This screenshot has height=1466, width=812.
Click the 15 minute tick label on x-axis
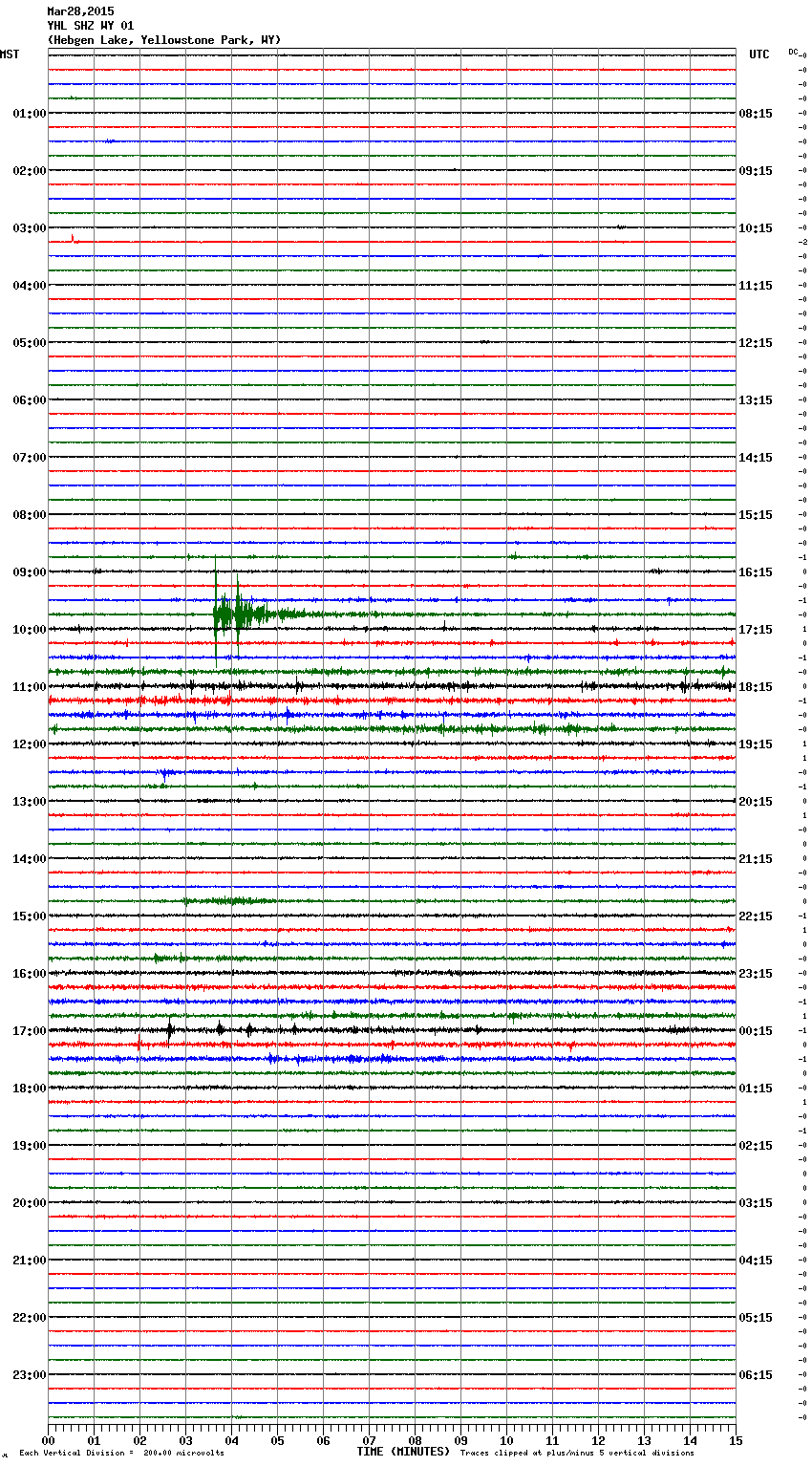pyautogui.click(x=736, y=1441)
